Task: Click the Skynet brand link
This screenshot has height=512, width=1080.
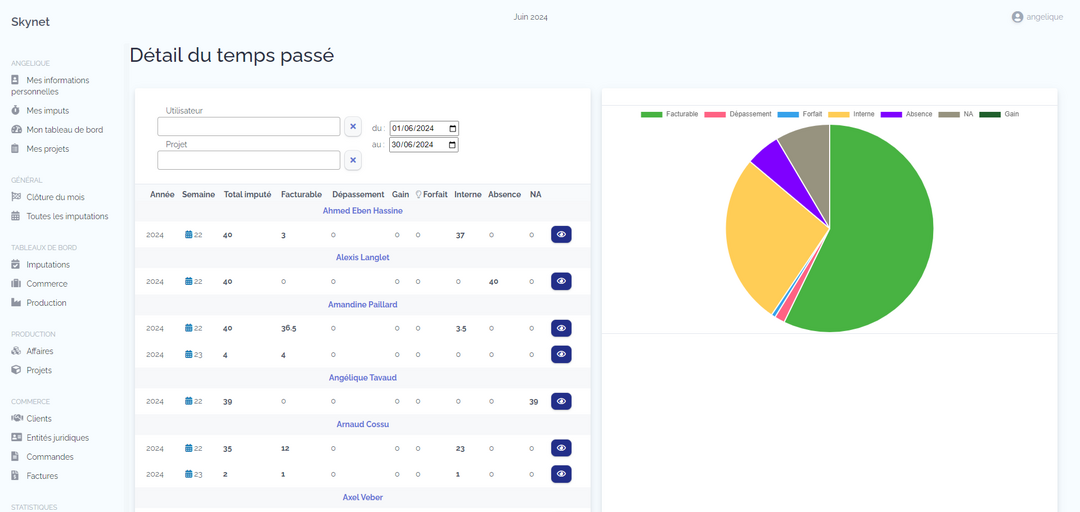Action: coord(30,22)
